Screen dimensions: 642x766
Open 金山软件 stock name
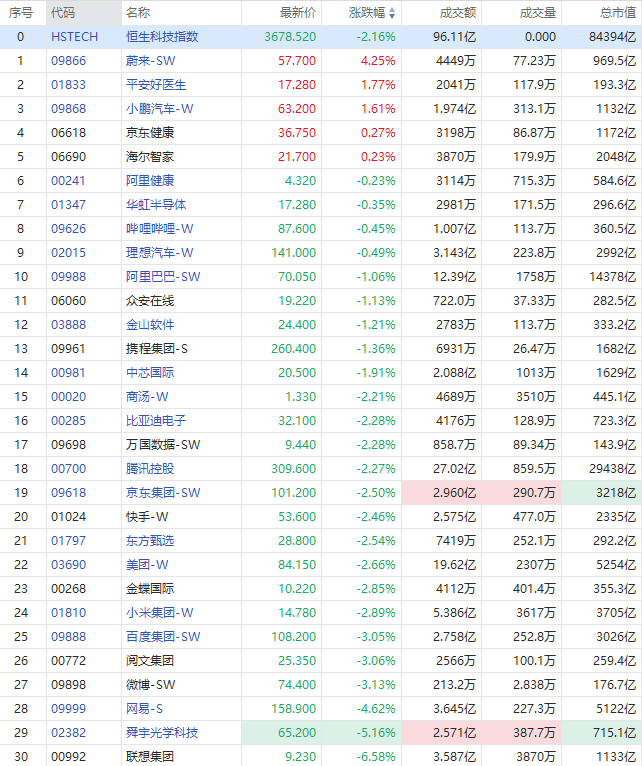coord(150,324)
